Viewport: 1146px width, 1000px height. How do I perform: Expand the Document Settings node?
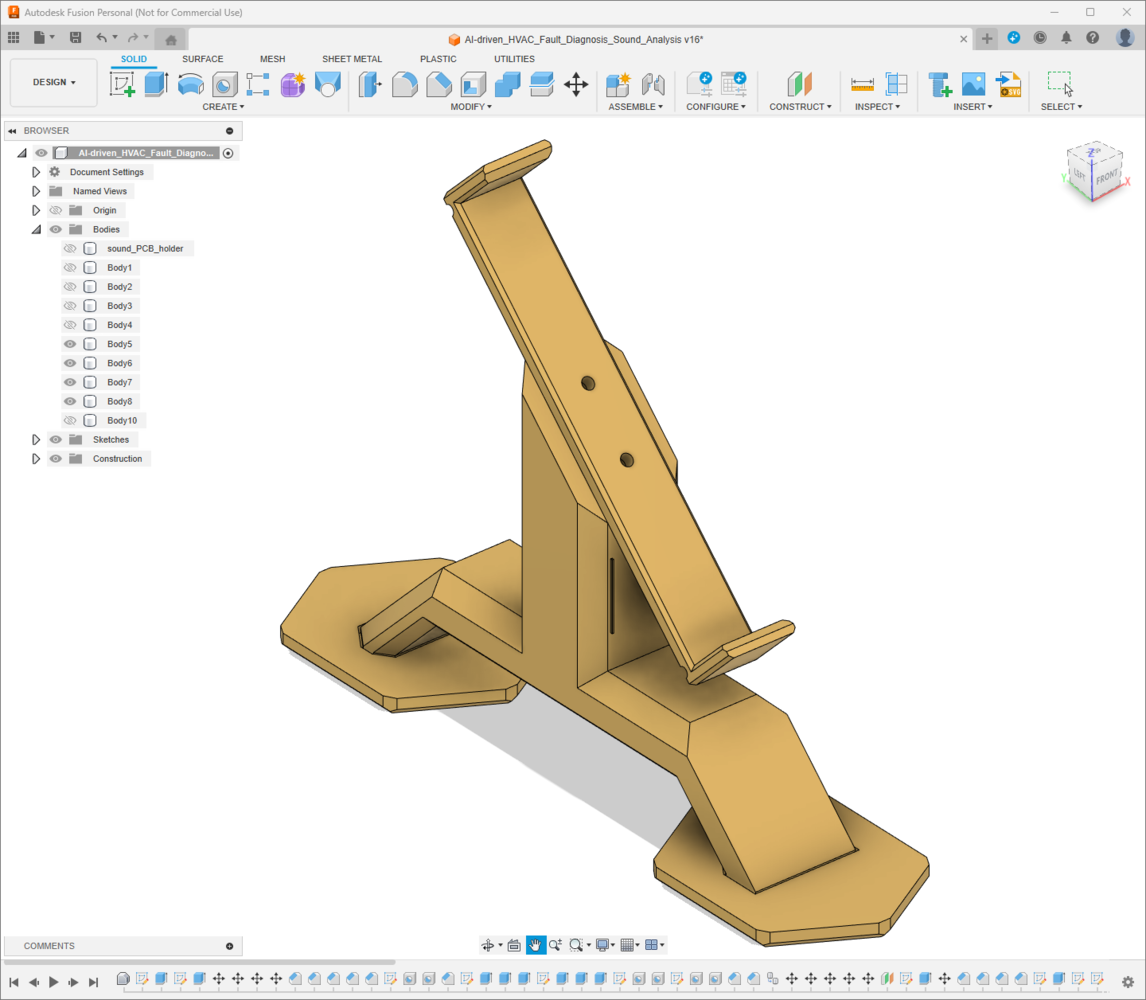click(x=35, y=172)
